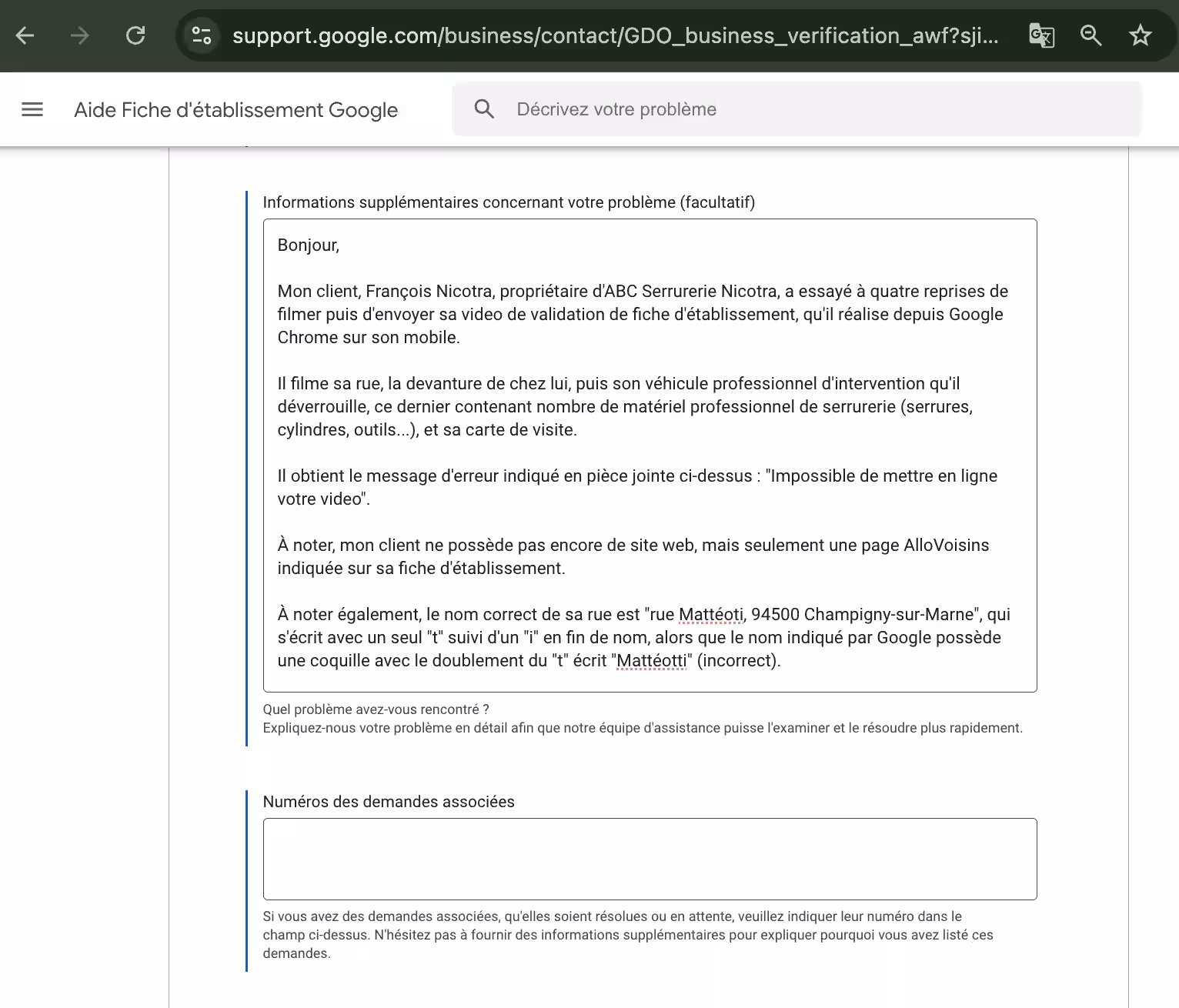Click the underlined word 'Mattéotti'
The image size is (1179, 1008).
coord(652,660)
